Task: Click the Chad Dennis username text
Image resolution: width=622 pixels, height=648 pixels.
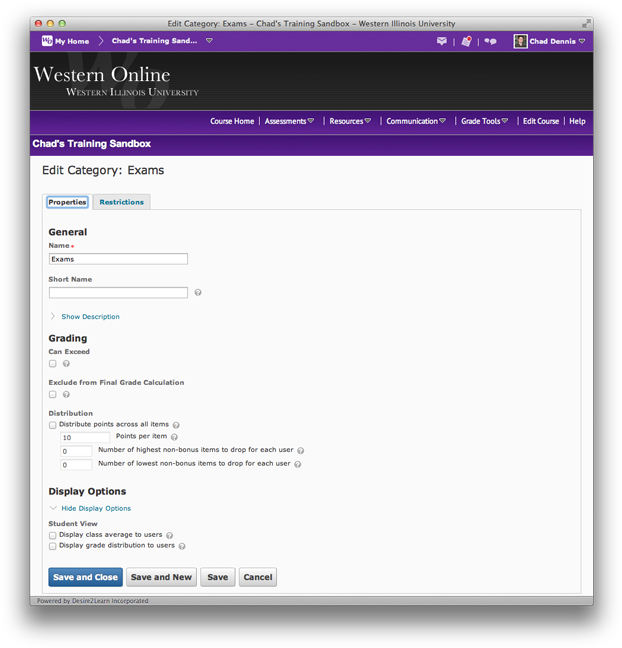Action: tap(552, 41)
